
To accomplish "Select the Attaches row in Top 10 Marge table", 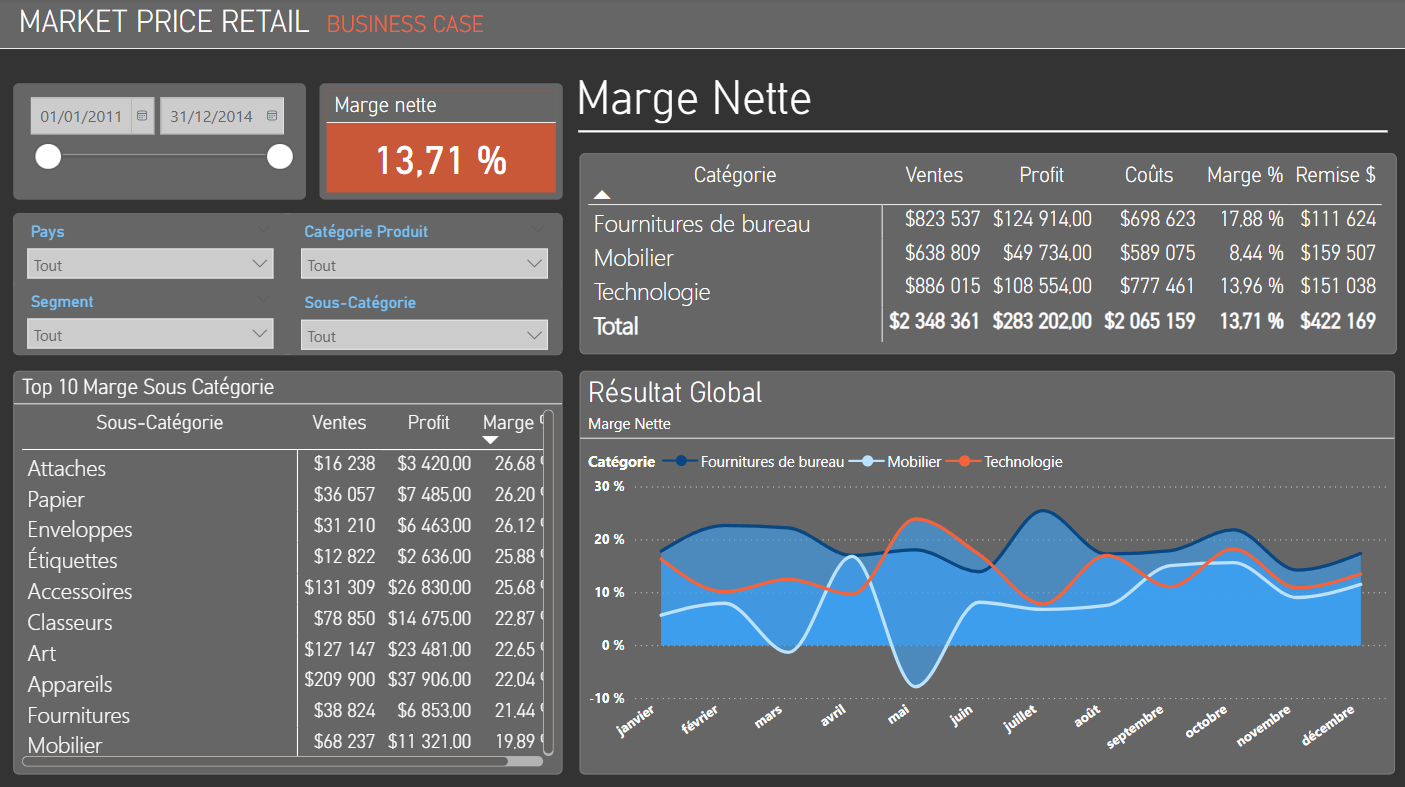I will [66, 468].
